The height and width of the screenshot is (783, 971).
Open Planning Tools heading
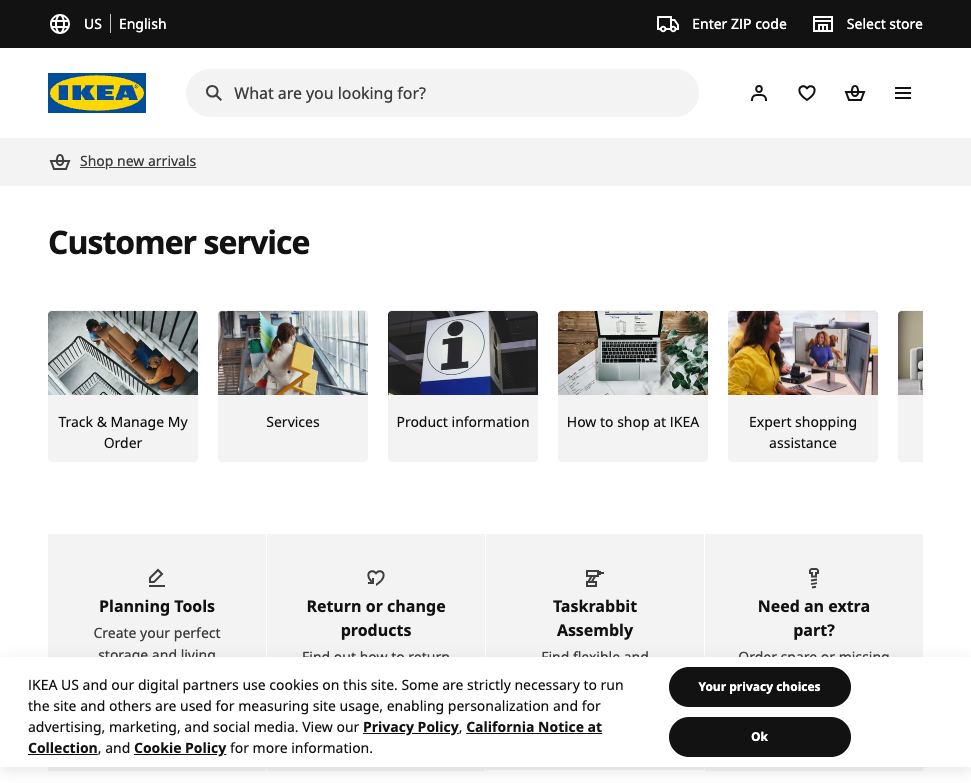pyautogui.click(x=157, y=606)
